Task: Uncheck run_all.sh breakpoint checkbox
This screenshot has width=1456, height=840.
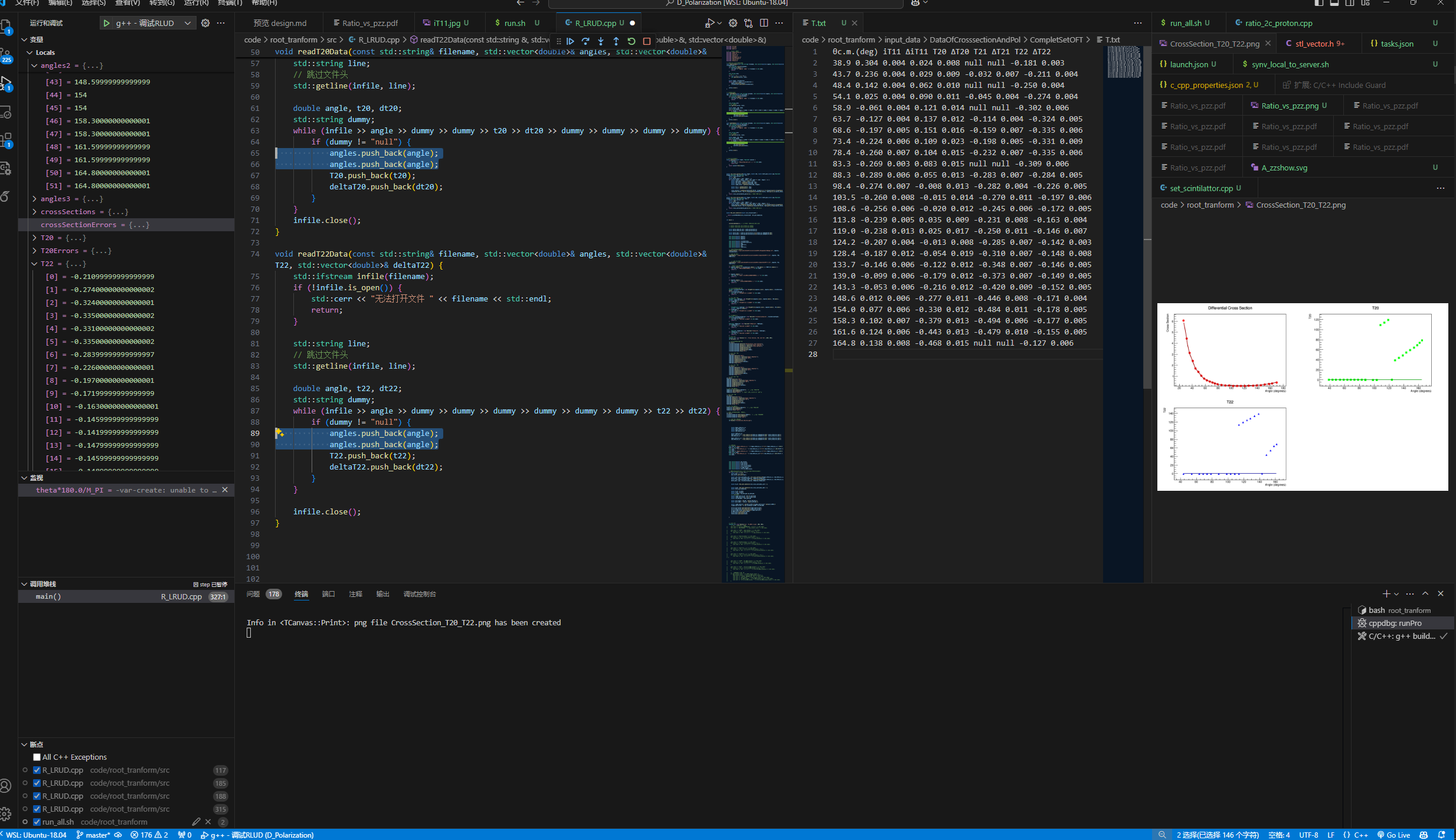Action: tap(37, 822)
